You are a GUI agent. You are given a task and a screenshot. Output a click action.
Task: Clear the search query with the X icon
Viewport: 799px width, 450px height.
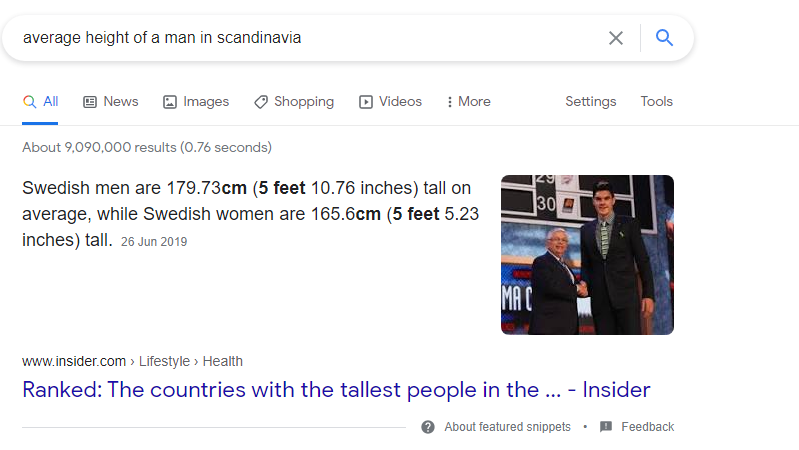click(x=616, y=38)
